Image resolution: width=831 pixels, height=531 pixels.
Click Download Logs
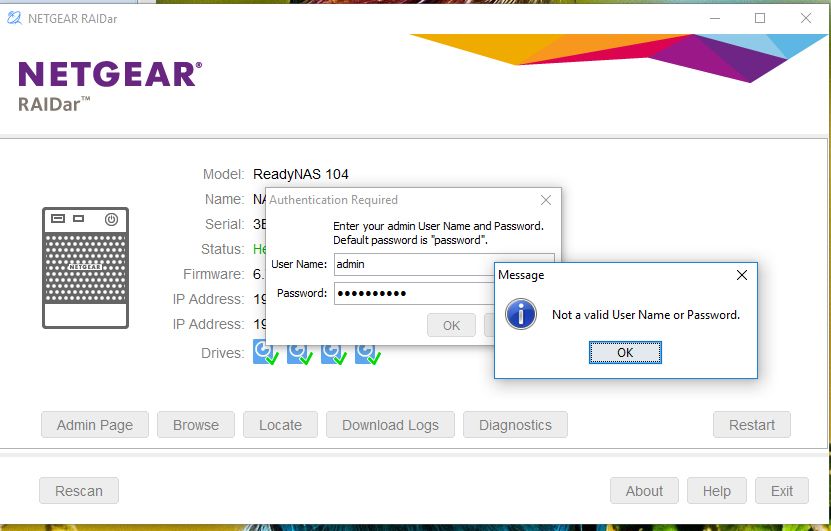[x=390, y=425]
